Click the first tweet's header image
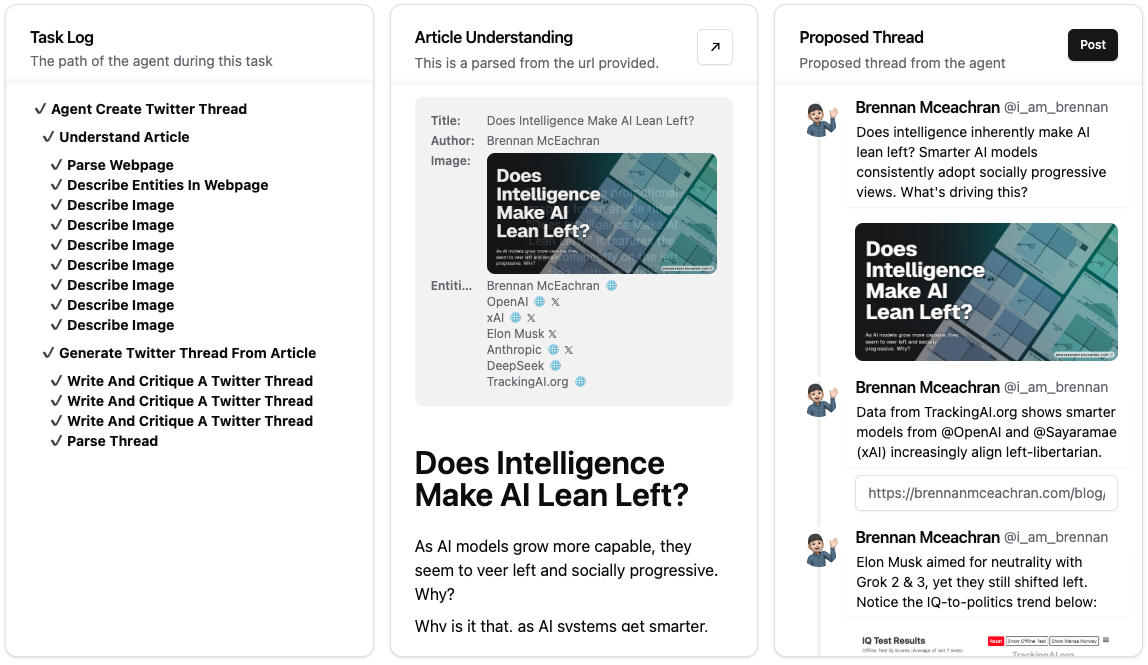The height and width of the screenshot is (665, 1148). click(x=986, y=292)
